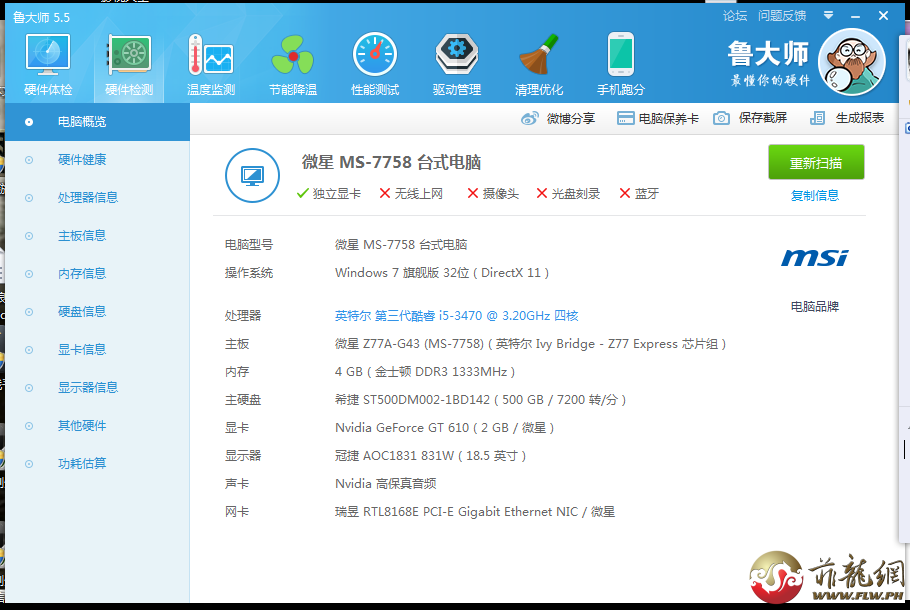Click the 鲁大师 5.5 window title
Image resolution: width=910 pixels, height=610 pixels.
[x=41, y=18]
